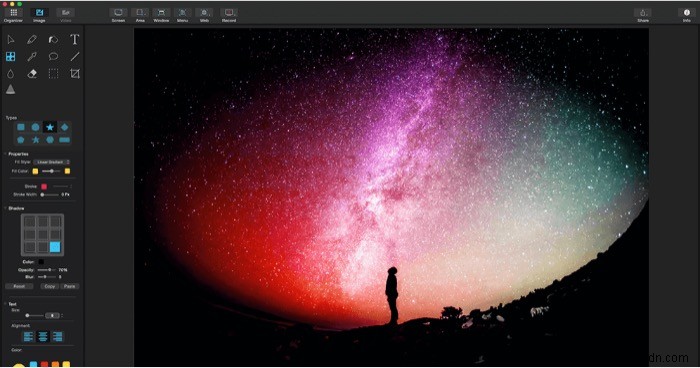Switch to the Video tab

(x=65, y=15)
